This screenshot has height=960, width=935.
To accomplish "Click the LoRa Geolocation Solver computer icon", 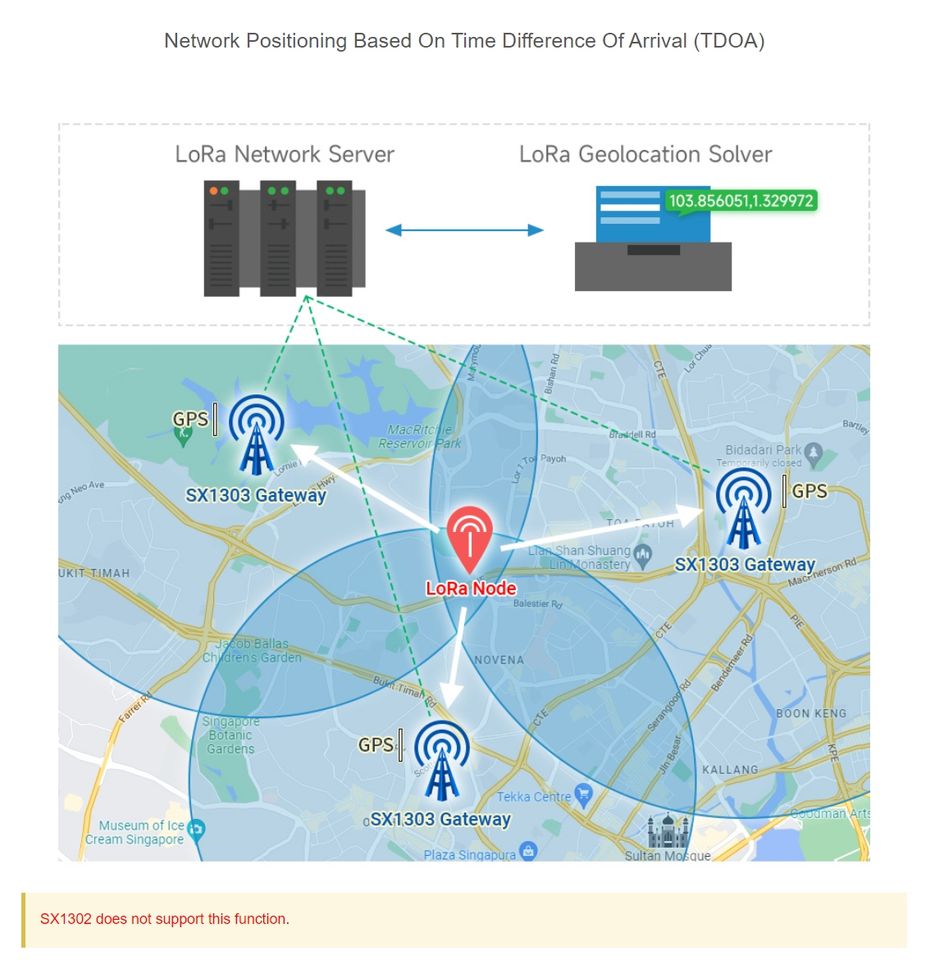I will tap(653, 238).
